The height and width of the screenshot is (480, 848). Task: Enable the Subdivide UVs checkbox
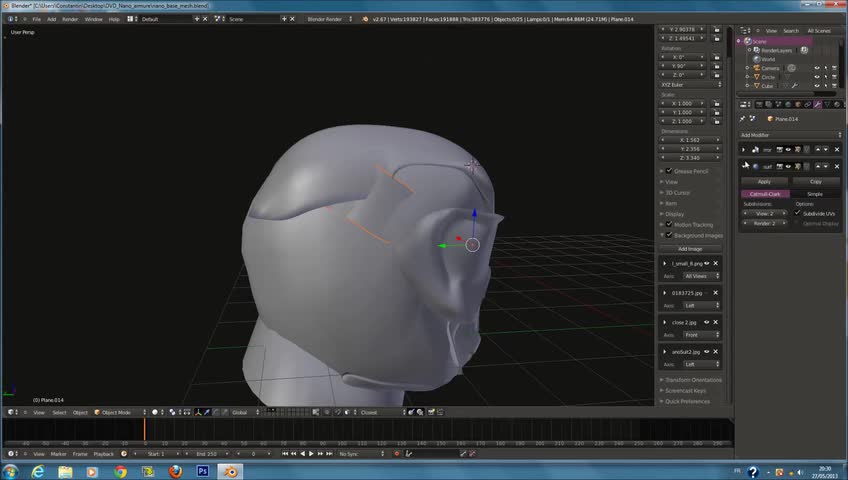(x=798, y=213)
